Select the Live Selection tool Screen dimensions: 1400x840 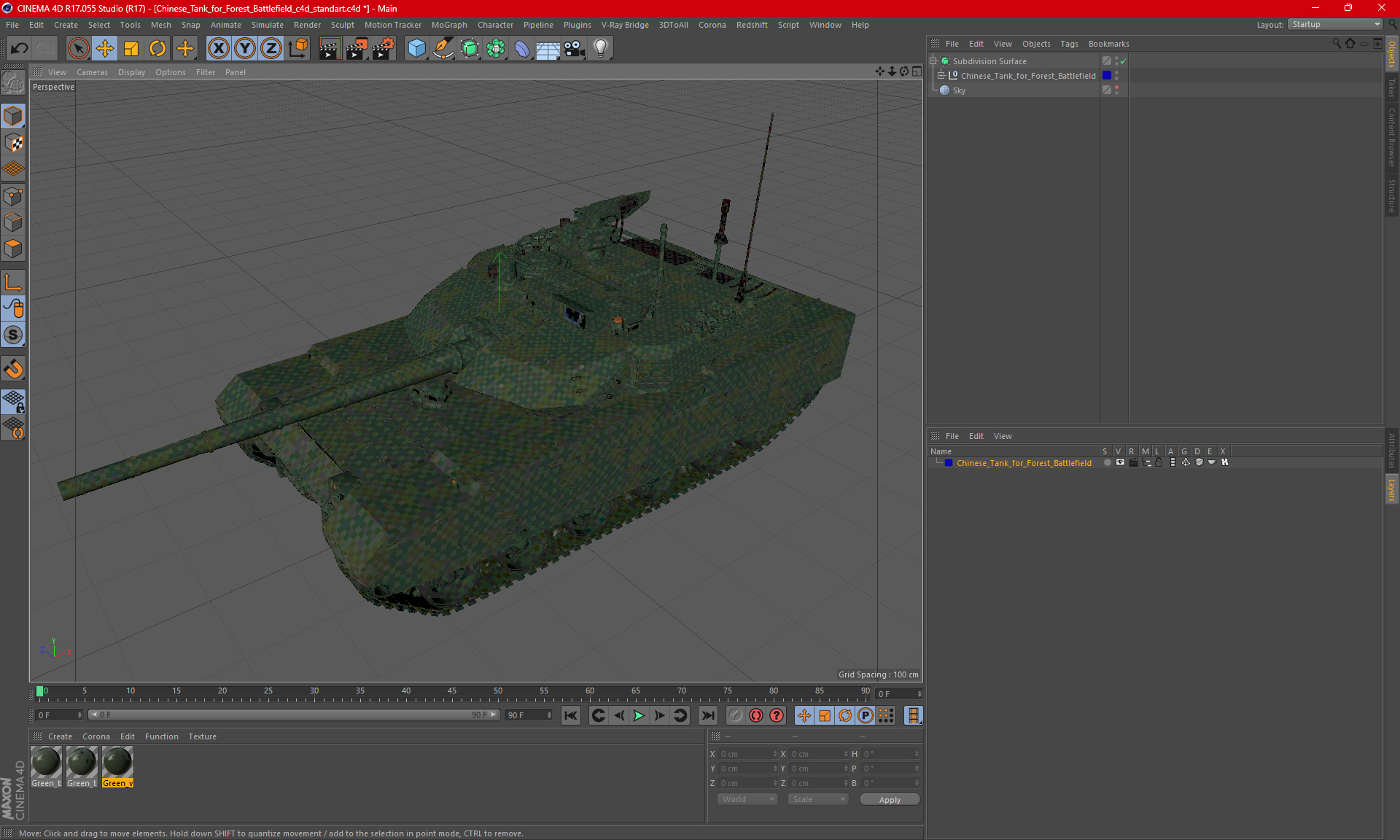click(x=78, y=49)
